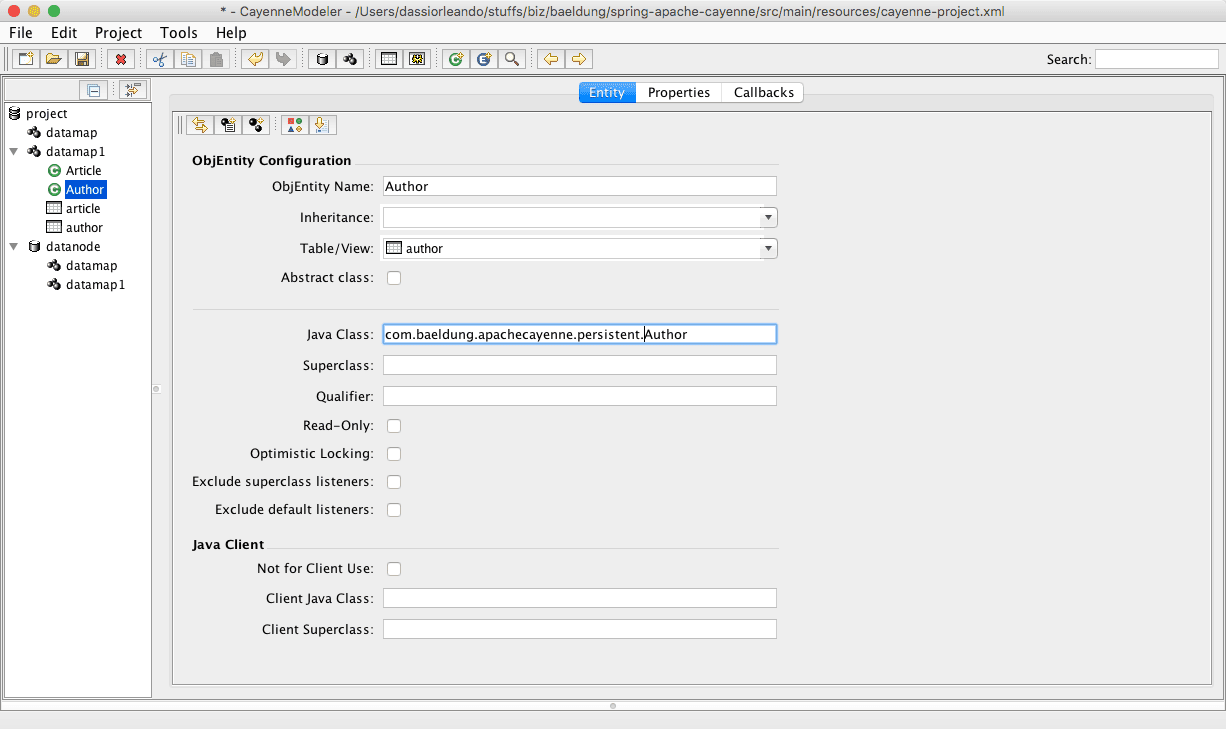Switch to the Callbacks tab
The height and width of the screenshot is (729, 1226).
763,93
